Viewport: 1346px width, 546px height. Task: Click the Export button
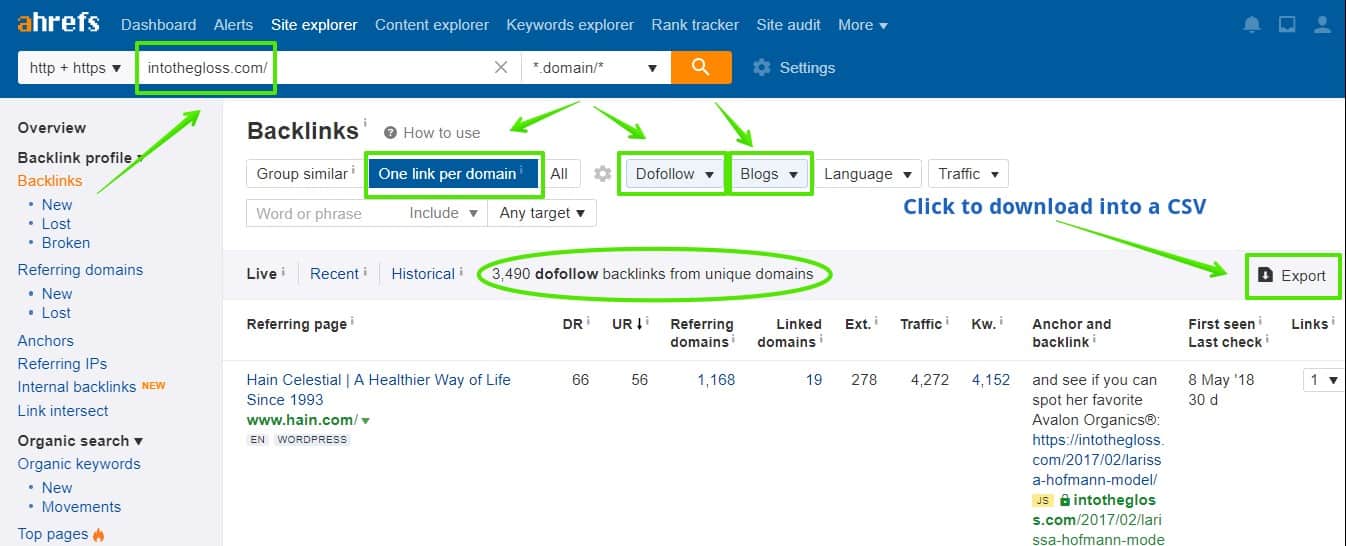pyautogui.click(x=1292, y=276)
